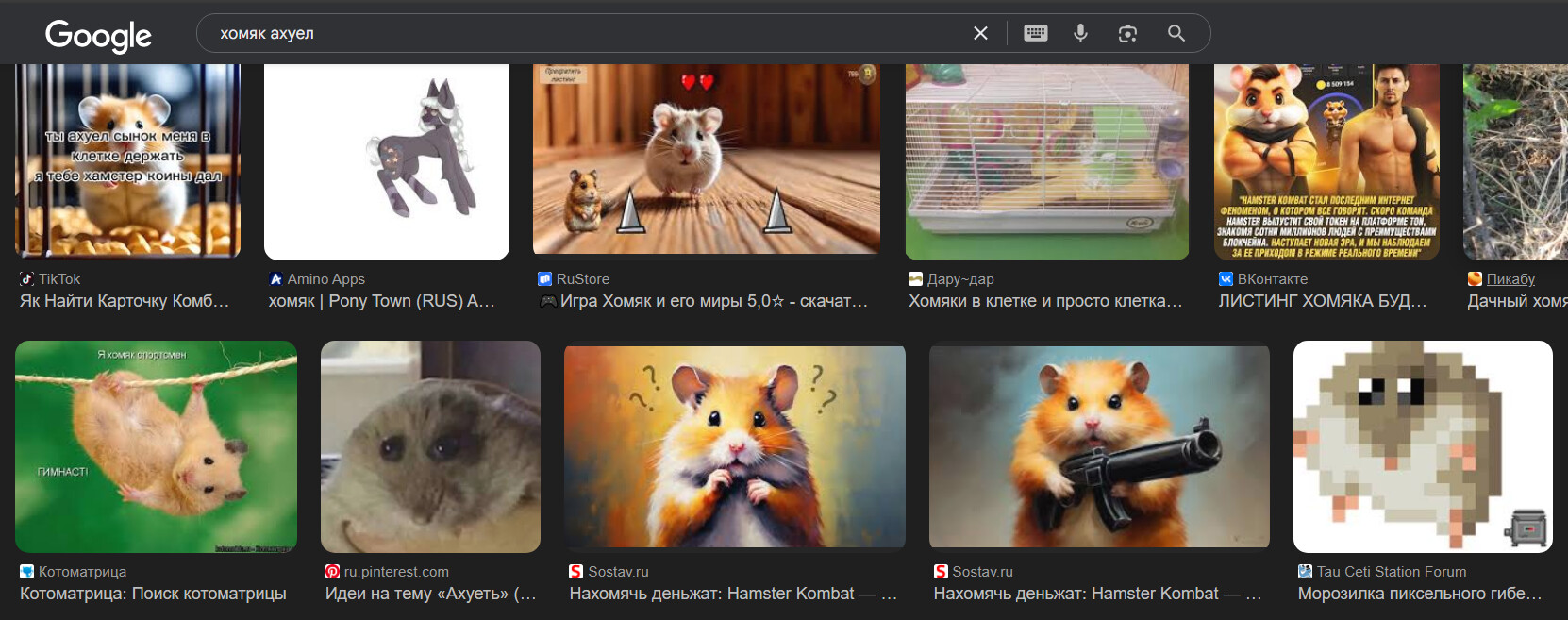
Task: Click the Котоматрица result title link
Action: [153, 594]
